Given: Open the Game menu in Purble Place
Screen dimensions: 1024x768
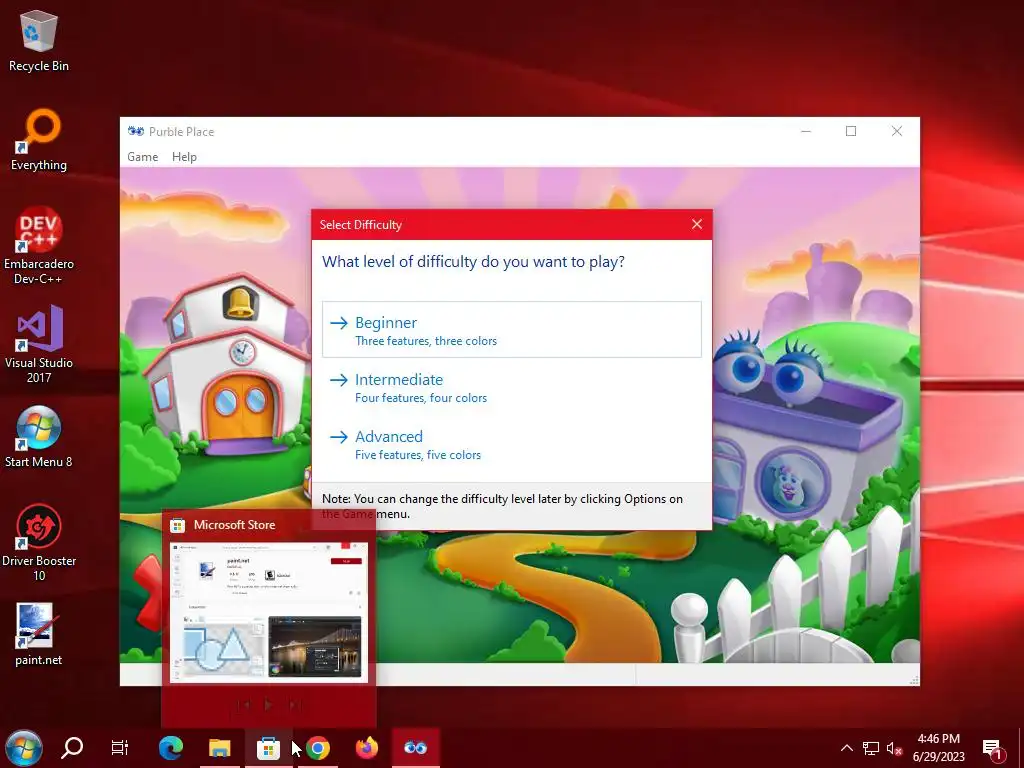Looking at the screenshot, I should coord(142,157).
